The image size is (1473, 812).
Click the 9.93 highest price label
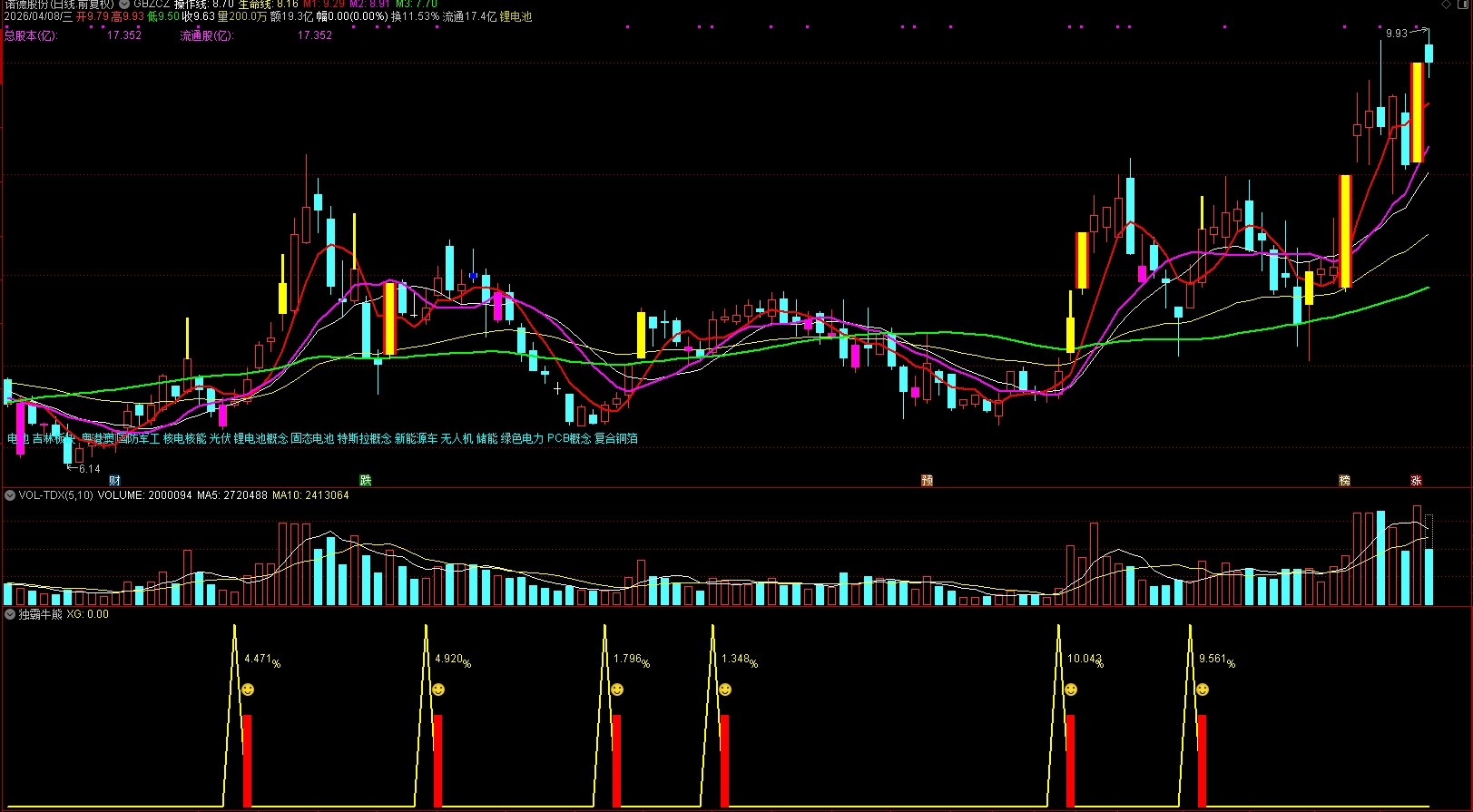pos(1397,34)
